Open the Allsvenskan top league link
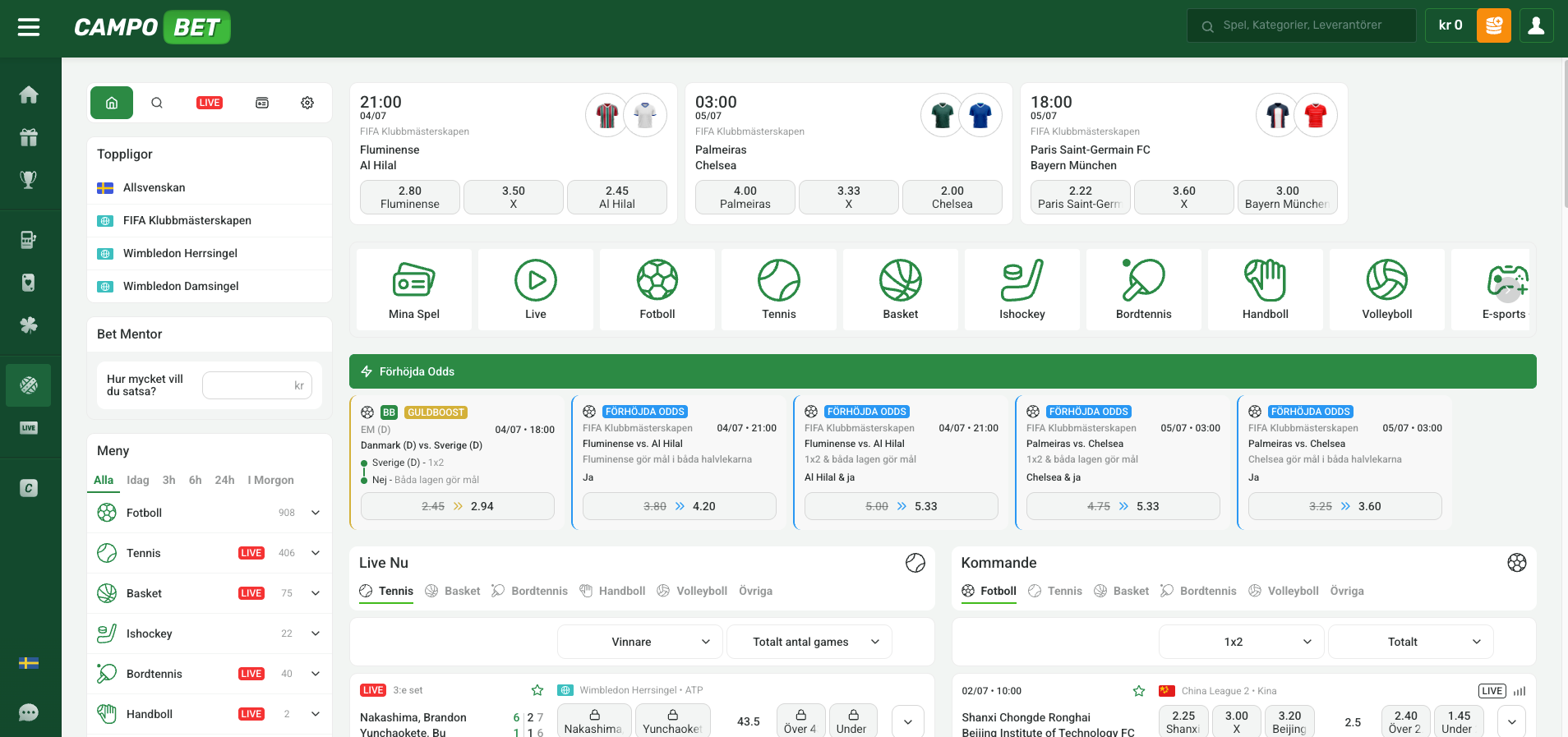The image size is (1568, 737). [x=154, y=187]
